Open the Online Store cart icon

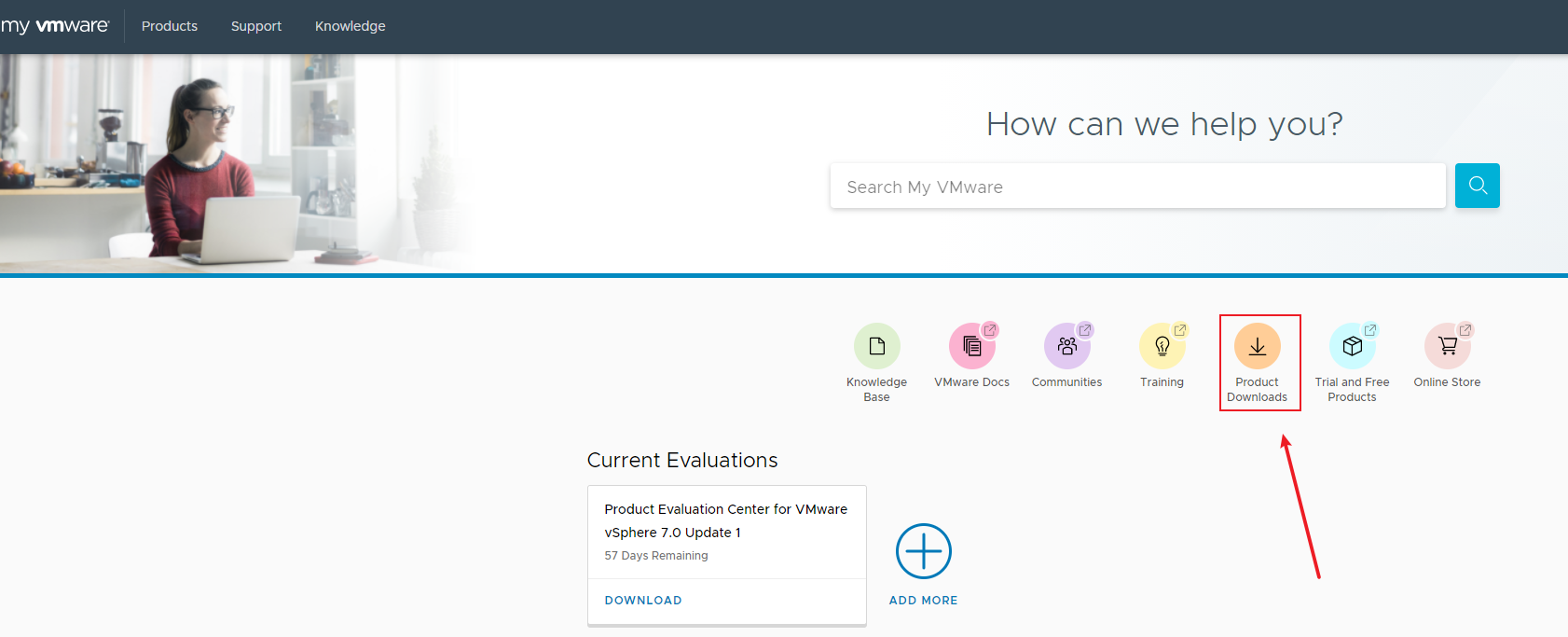[x=1447, y=346]
